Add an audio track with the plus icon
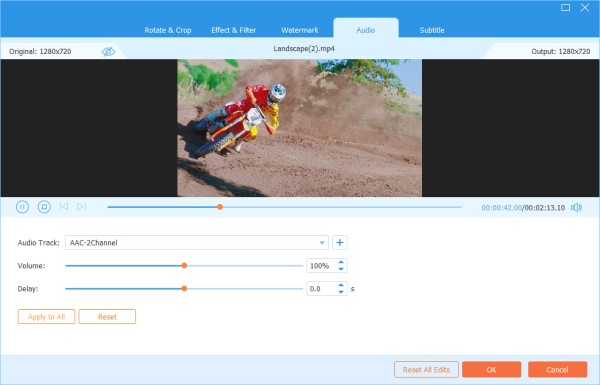Image resolution: width=600 pixels, height=385 pixels. click(339, 243)
